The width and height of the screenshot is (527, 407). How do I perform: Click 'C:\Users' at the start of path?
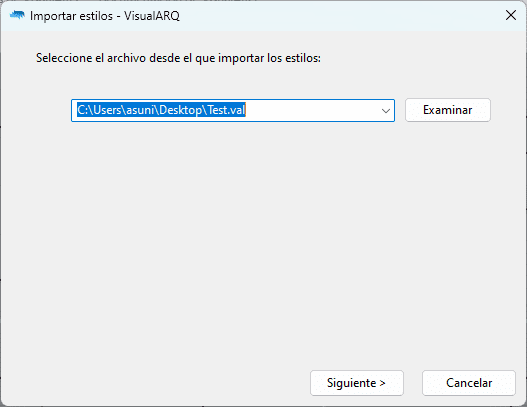[99, 110]
